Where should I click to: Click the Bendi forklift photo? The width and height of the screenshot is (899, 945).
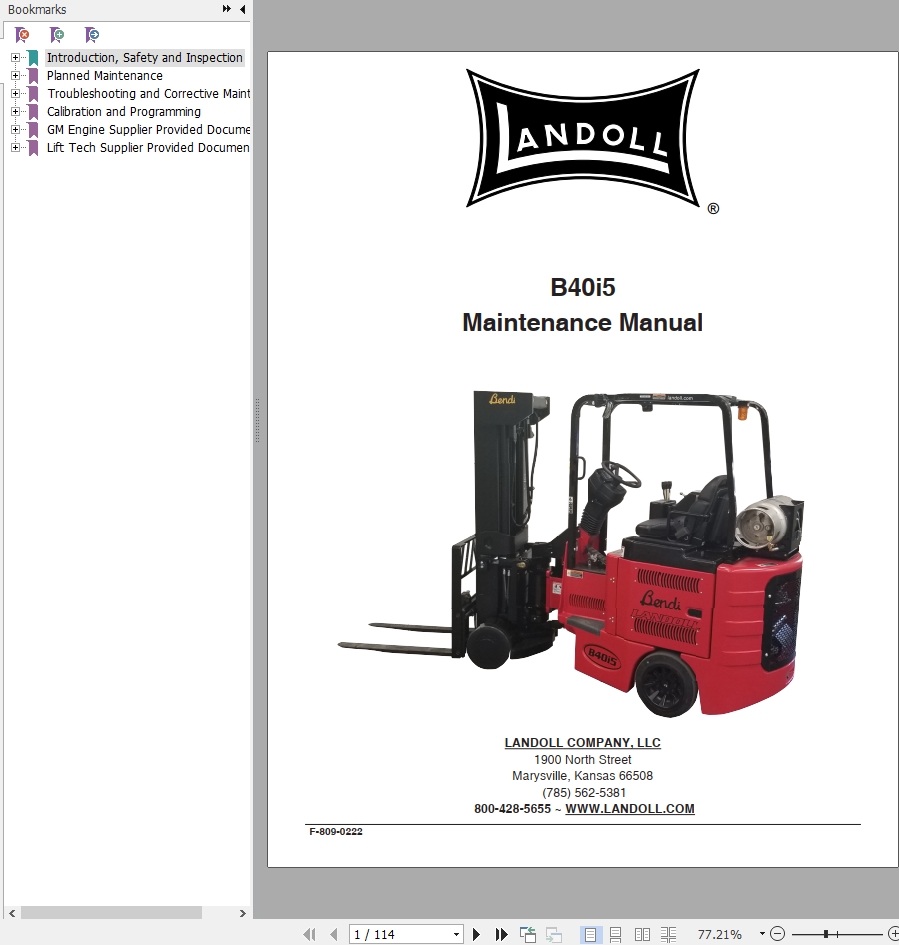(571, 553)
